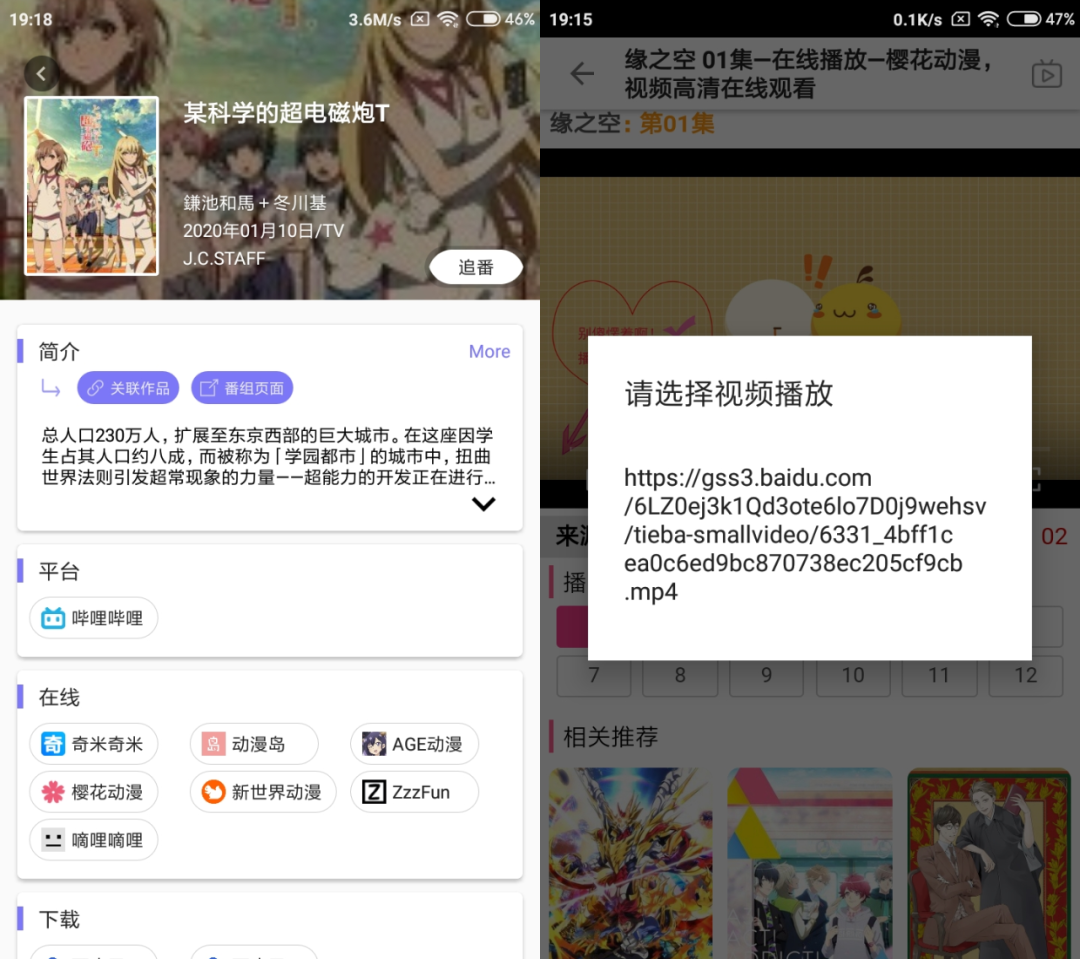Screen dimensions: 1080x959
Task: Open the recommended thumbnail with red ornate border
Action: coord(989,863)
